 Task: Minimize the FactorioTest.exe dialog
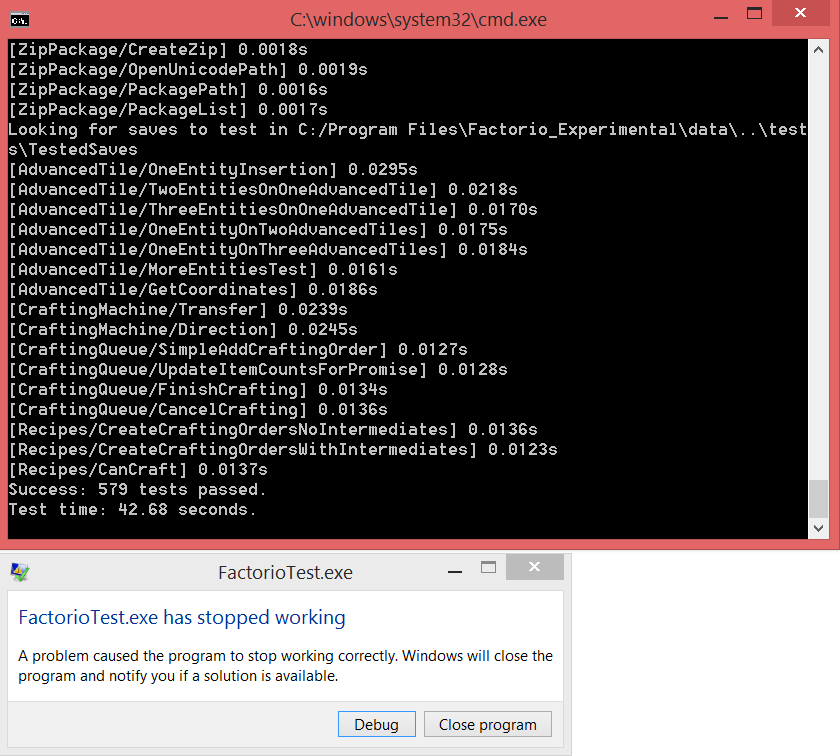pos(455,571)
